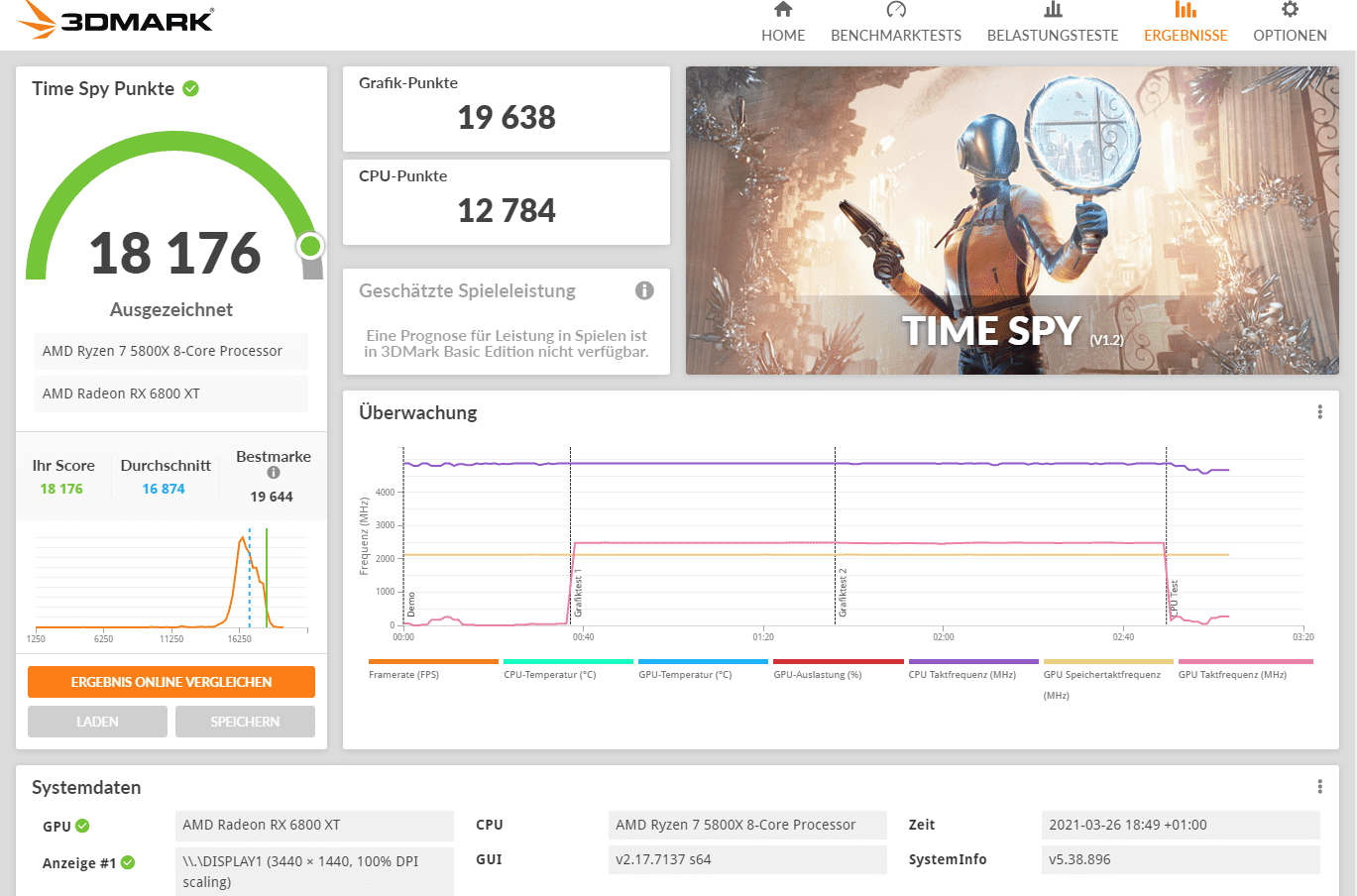Image resolution: width=1357 pixels, height=896 pixels.
Task: Click the Grafiktest 2 timeline marker
Action: pyautogui.click(x=844, y=594)
